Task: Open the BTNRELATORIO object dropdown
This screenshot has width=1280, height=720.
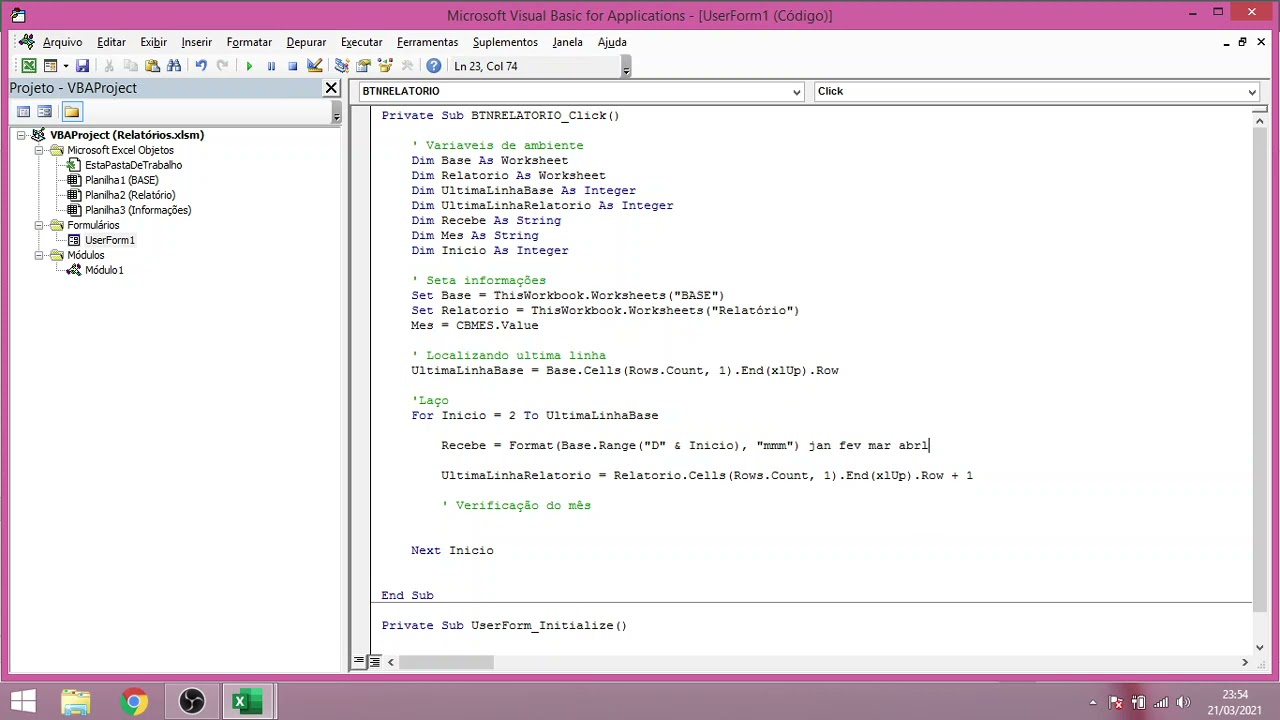Action: [x=796, y=92]
